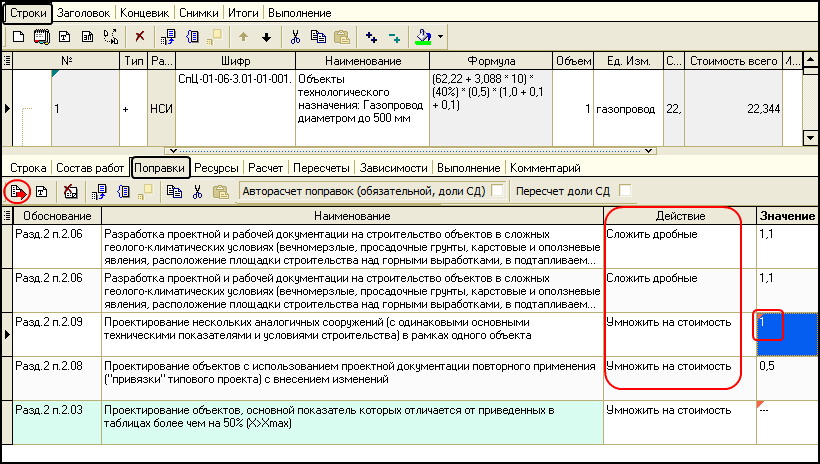Toggle the Авторасчет поправок checkbox
Viewport: 820px width, 464px height.
tap(497, 190)
